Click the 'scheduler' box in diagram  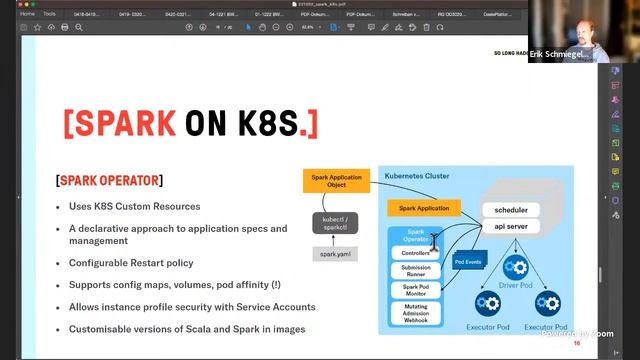pyautogui.click(x=511, y=210)
